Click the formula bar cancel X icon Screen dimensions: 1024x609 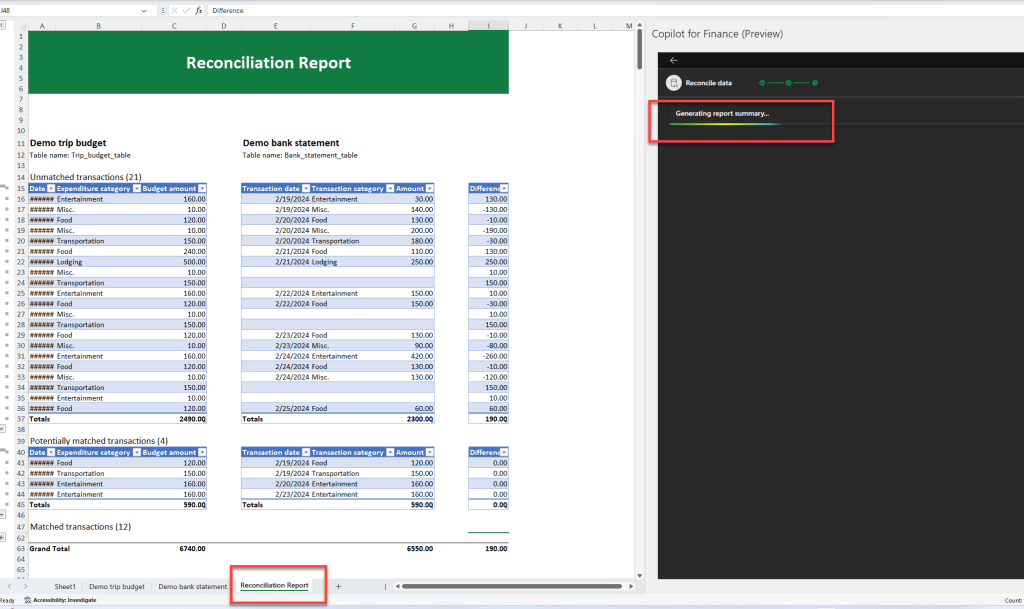(174, 10)
